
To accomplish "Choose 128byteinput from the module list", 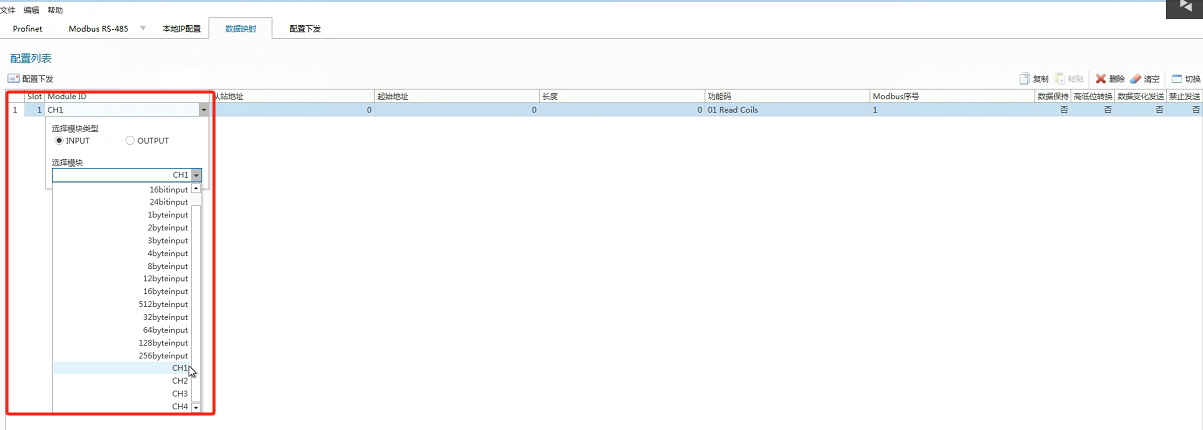I will (x=122, y=343).
